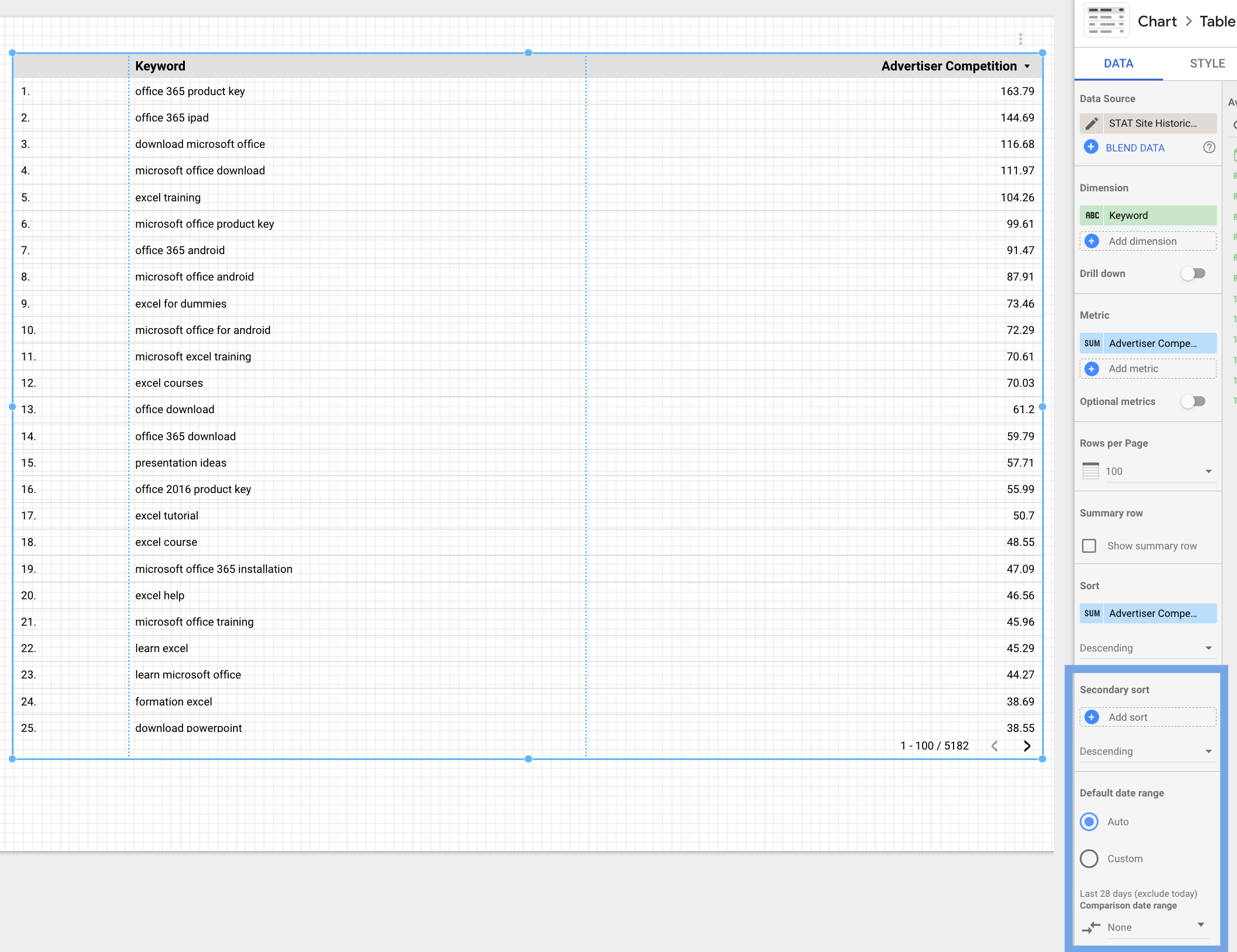Click the three-dot chart options menu
1237x952 pixels.
coord(1020,39)
